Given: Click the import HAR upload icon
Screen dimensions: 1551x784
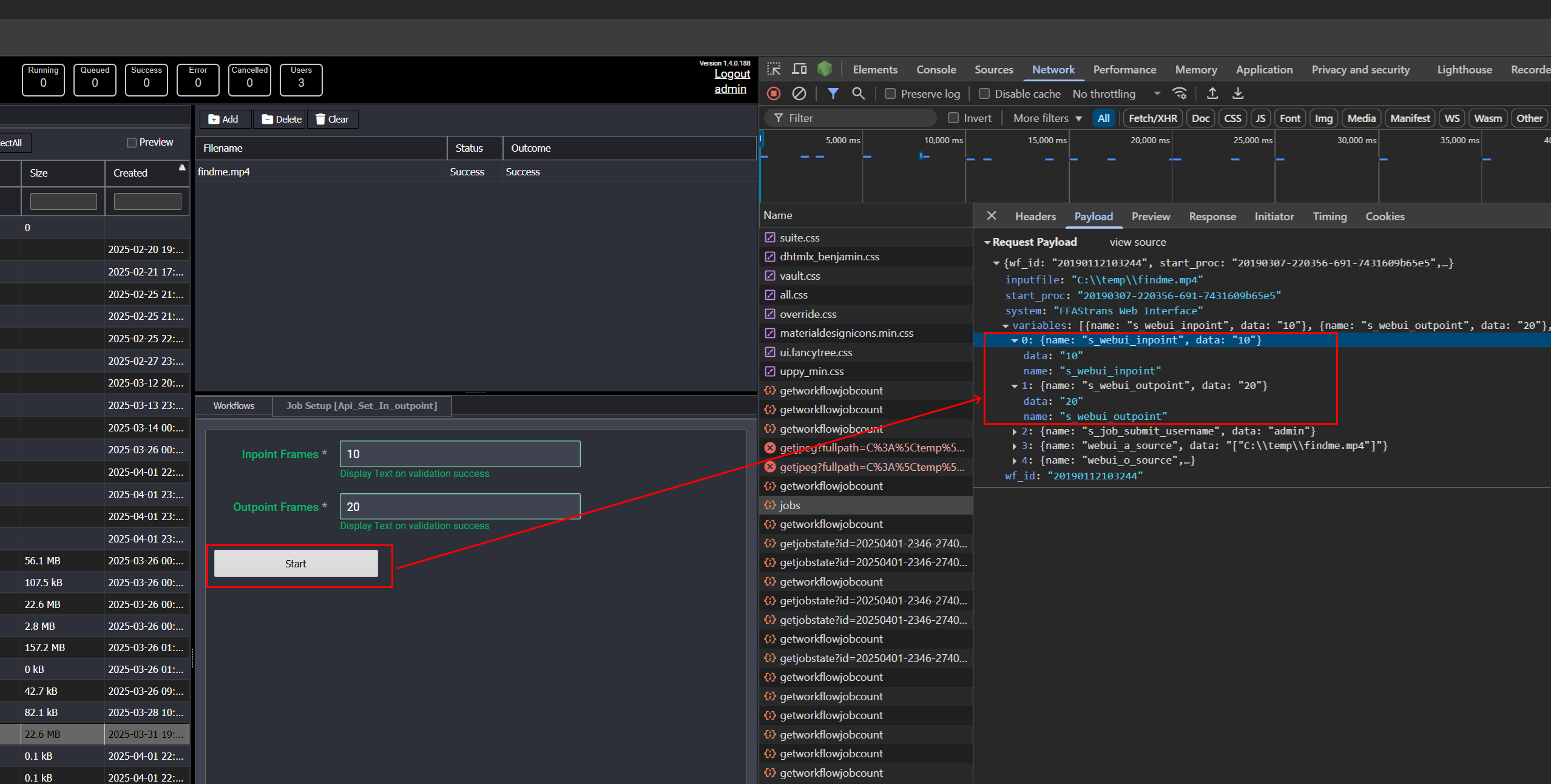Looking at the screenshot, I should click(1212, 93).
